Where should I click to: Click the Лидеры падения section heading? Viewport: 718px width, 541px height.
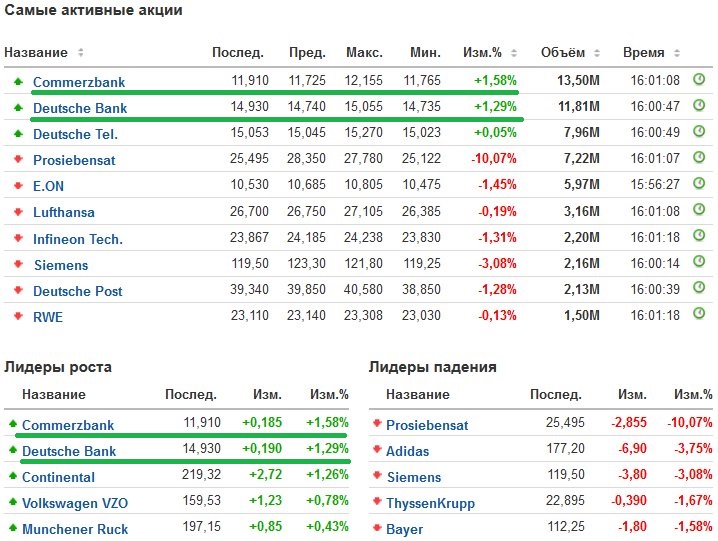click(x=432, y=367)
